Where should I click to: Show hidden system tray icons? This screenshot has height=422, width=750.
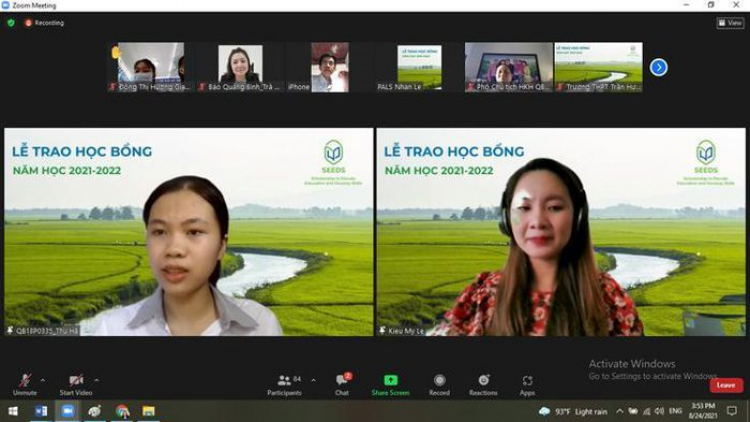[x=619, y=411]
